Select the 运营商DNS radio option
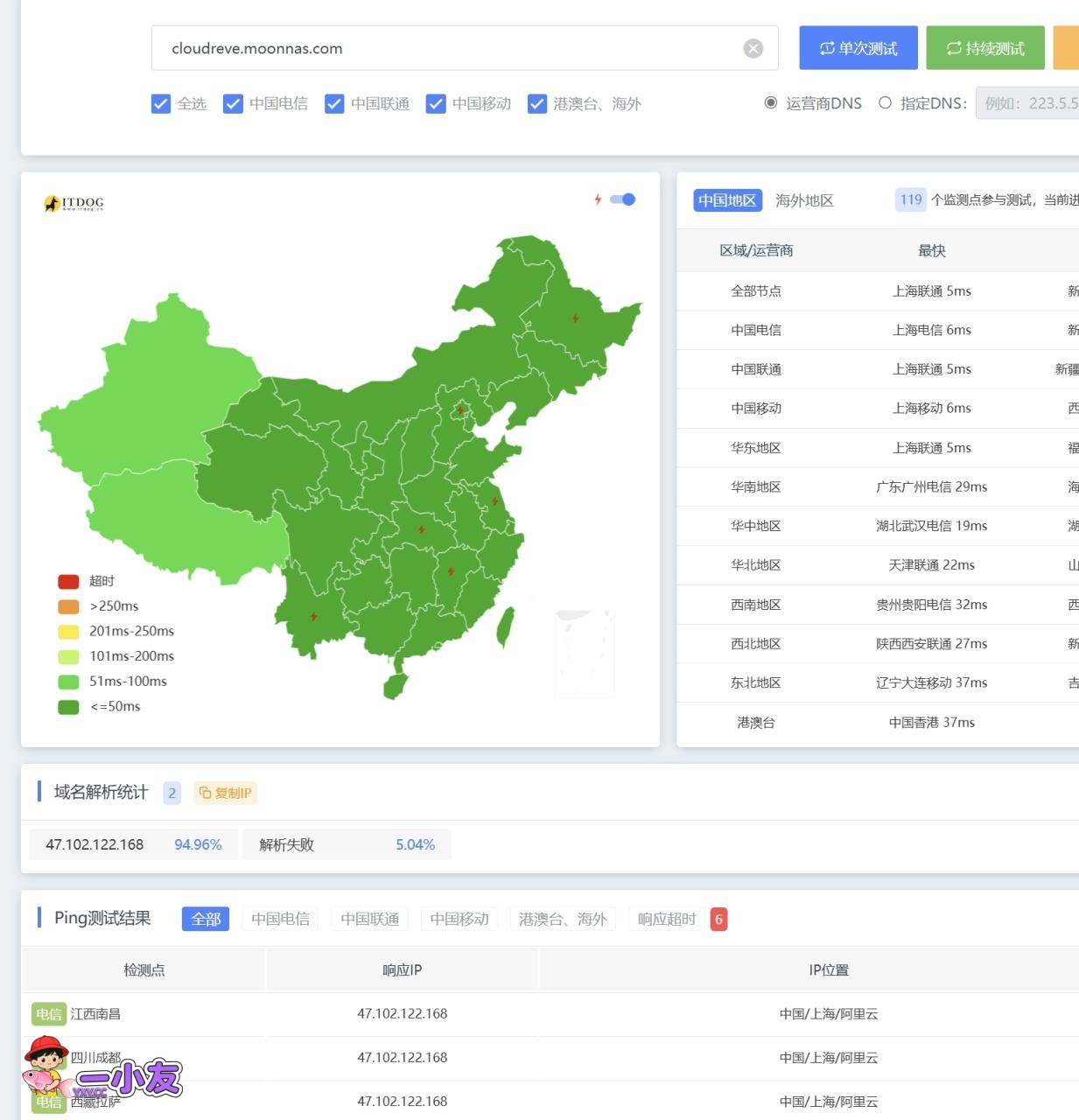This screenshot has width=1079, height=1120. 771,103
